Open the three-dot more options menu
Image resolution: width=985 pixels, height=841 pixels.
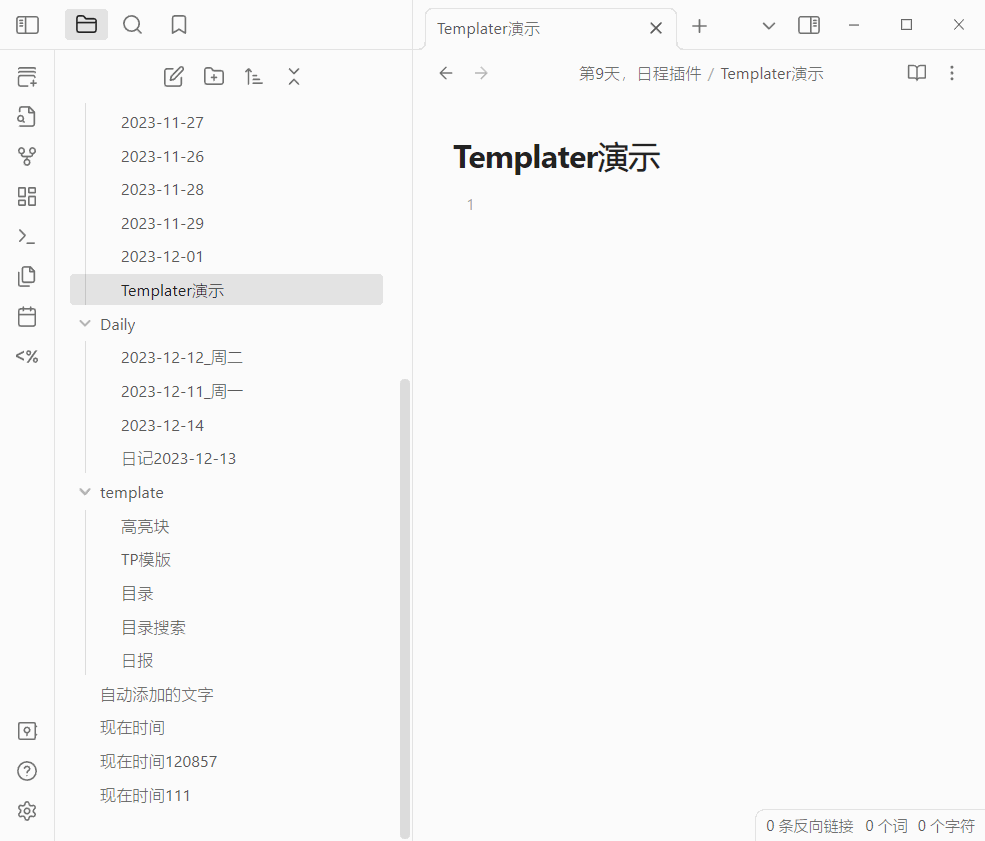(x=952, y=73)
